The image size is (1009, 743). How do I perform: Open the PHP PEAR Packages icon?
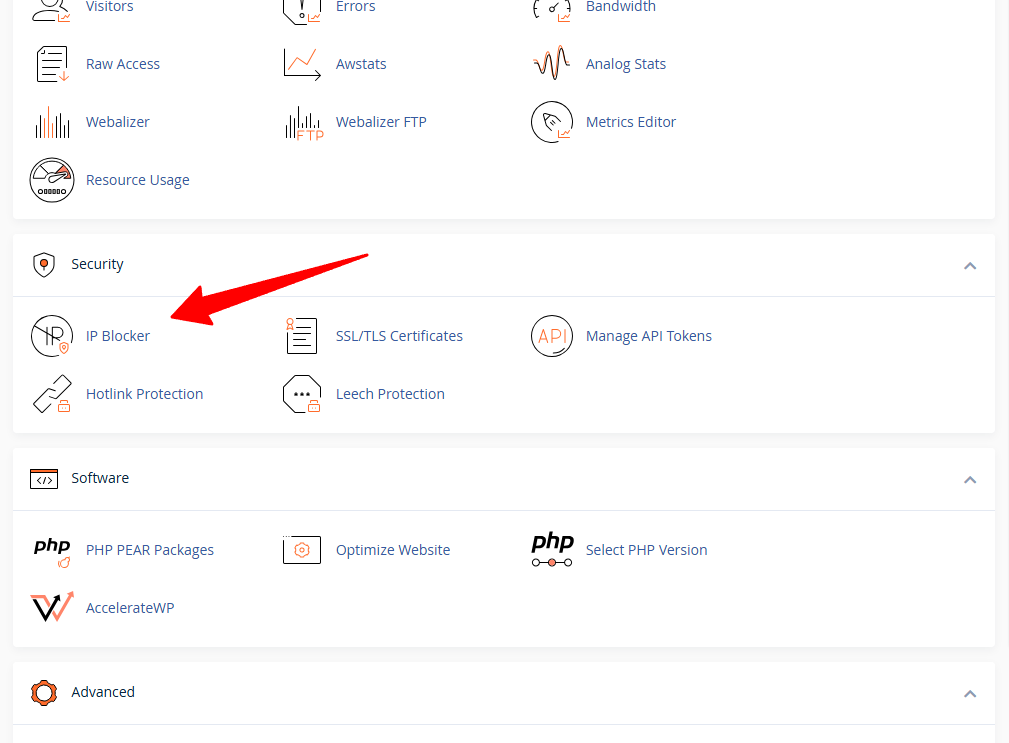52,551
